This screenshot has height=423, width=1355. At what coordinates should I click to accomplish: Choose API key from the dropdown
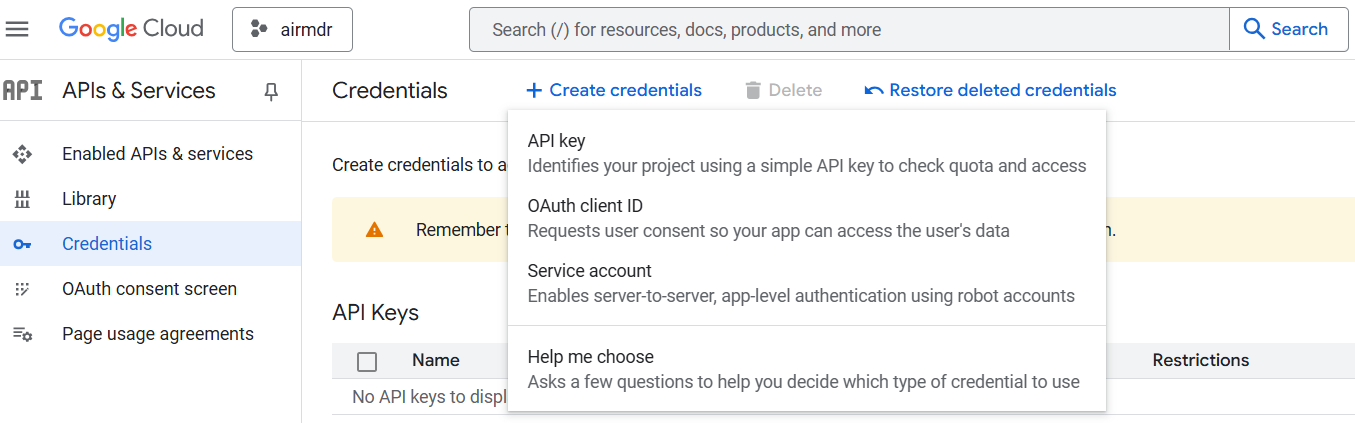point(807,153)
